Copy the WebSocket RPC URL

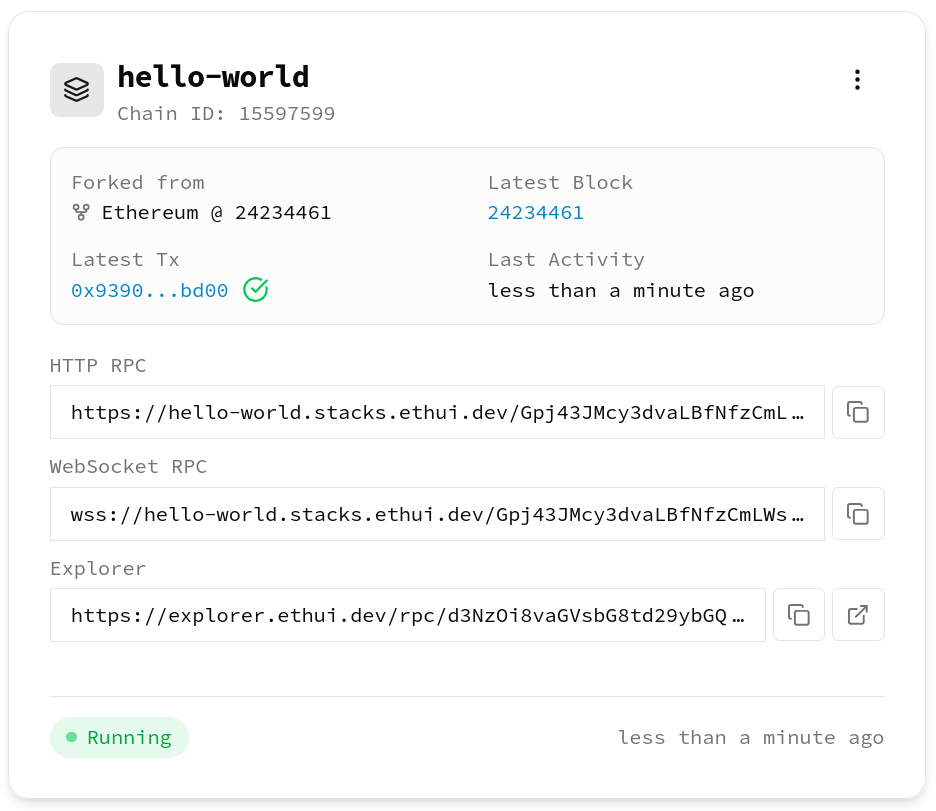pos(858,514)
